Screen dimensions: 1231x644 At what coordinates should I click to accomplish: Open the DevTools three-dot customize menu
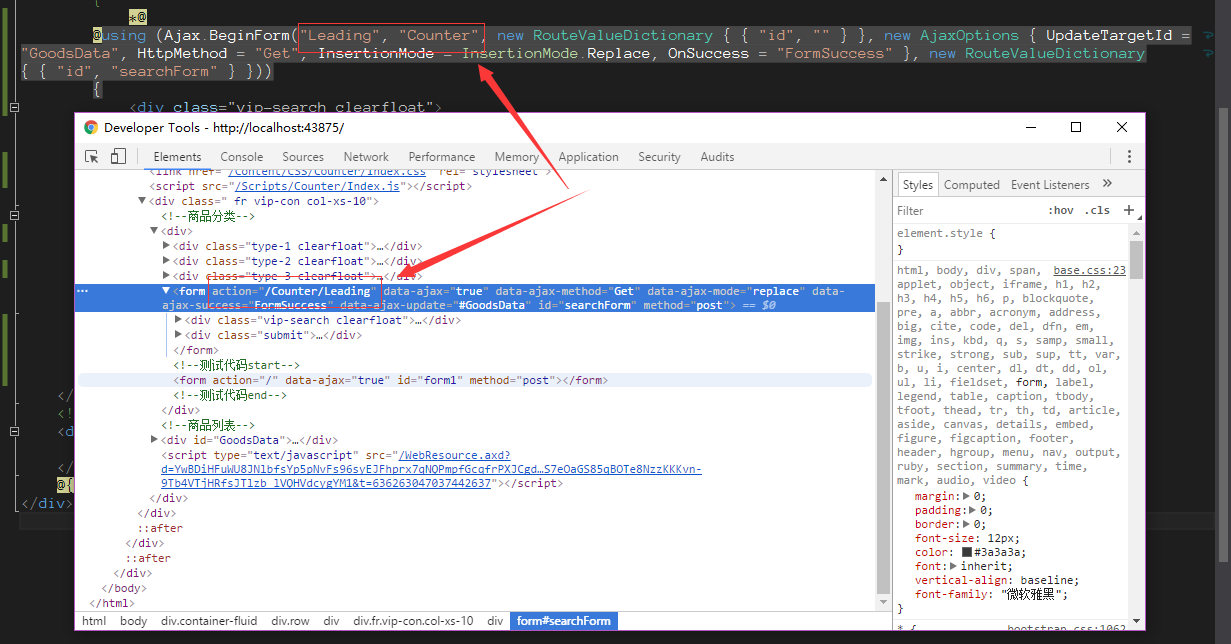[1129, 156]
